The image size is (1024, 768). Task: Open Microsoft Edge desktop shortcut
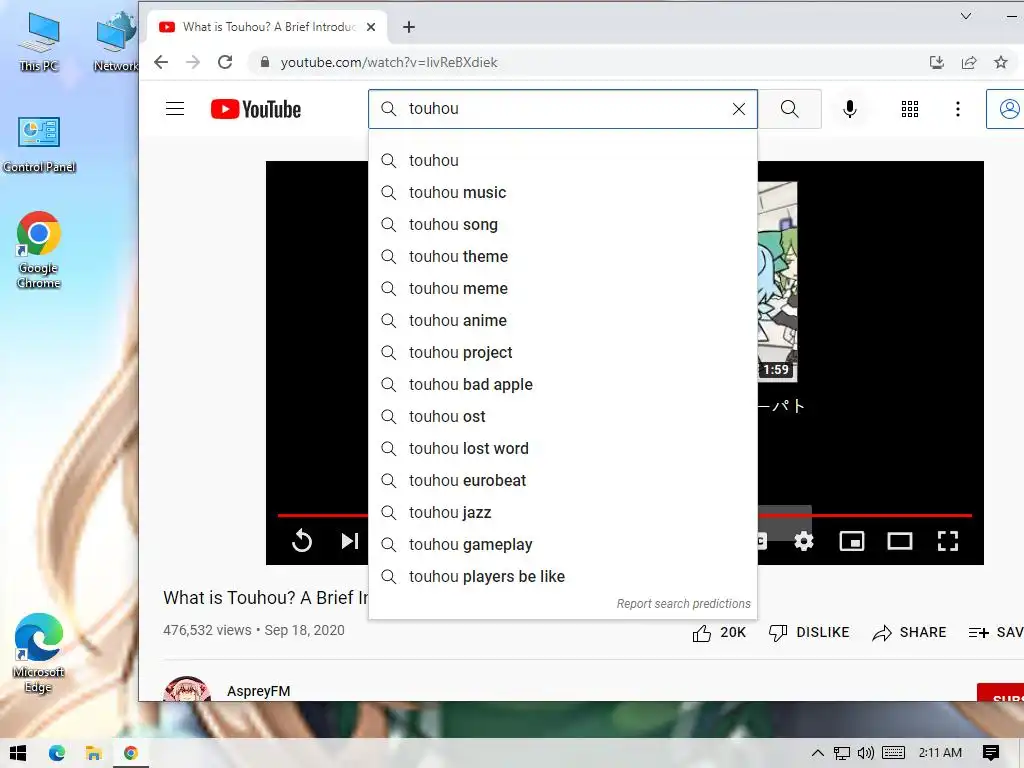point(39,653)
